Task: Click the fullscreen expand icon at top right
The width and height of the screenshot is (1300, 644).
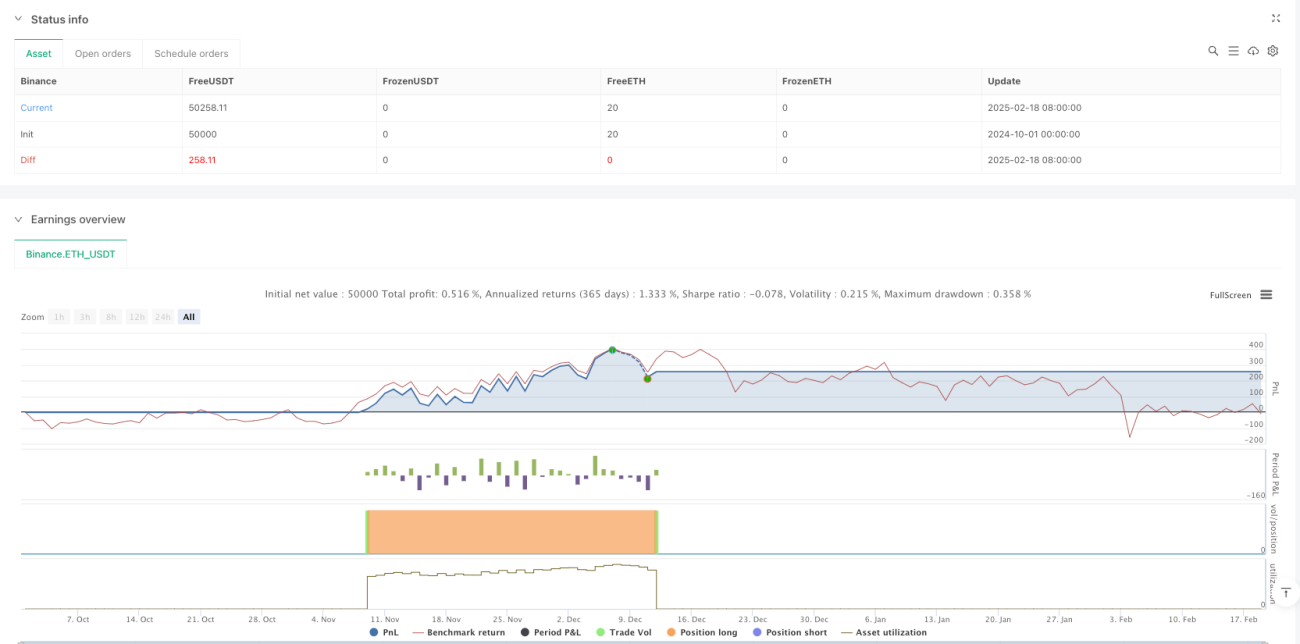Action: pos(1275,18)
